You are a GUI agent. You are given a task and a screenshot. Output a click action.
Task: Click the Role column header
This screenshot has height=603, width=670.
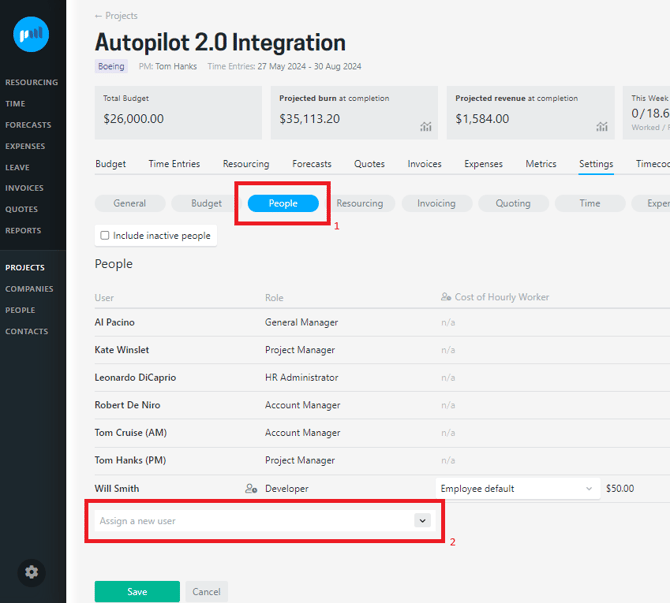274,297
